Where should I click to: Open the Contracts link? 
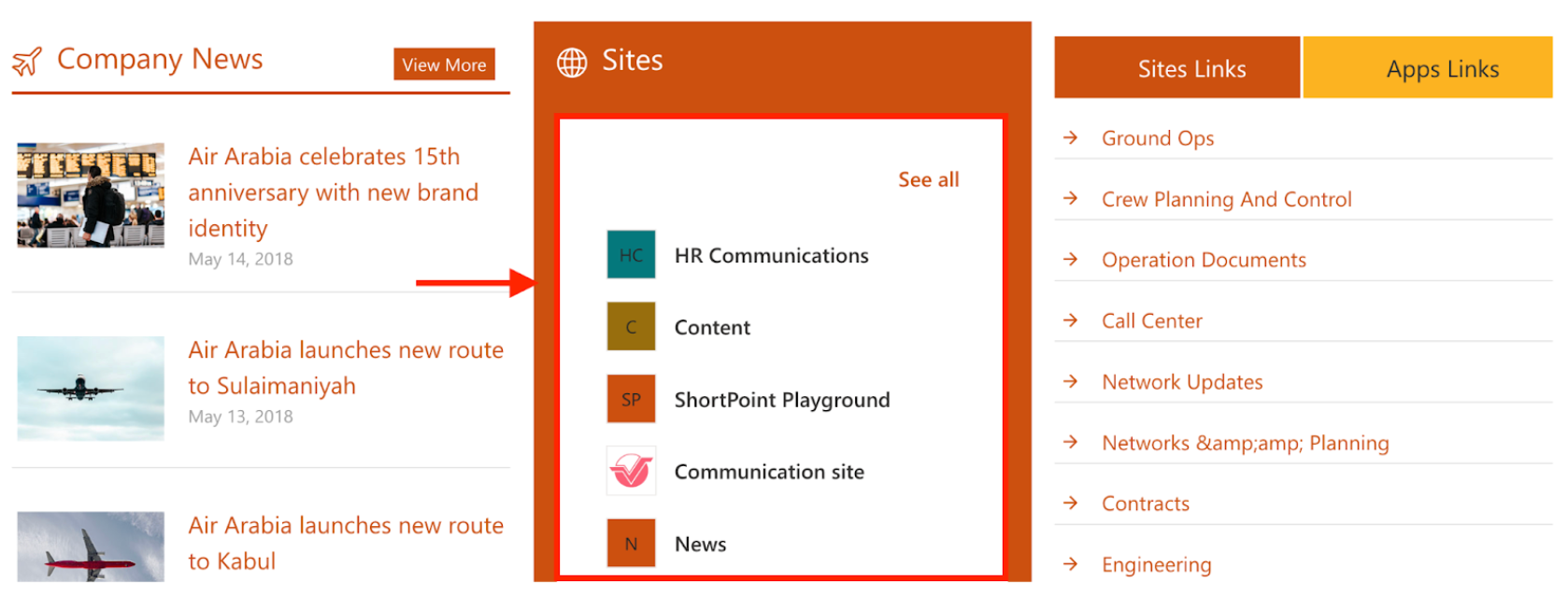pos(1146,504)
